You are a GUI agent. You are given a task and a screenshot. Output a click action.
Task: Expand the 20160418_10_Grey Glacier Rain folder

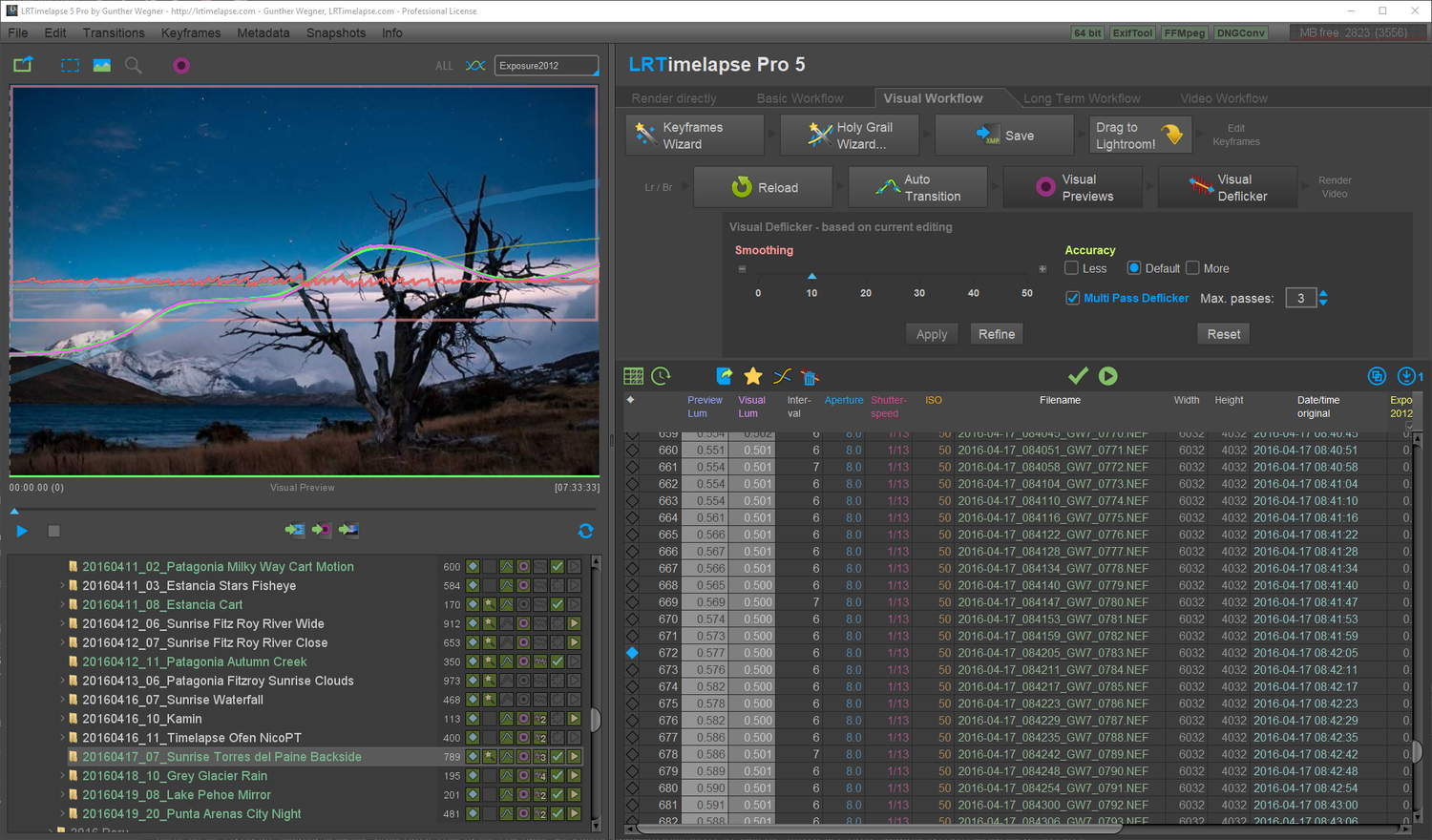[x=62, y=776]
